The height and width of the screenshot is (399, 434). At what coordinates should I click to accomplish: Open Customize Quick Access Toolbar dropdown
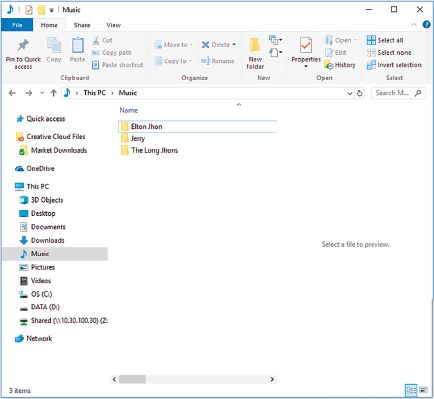(x=52, y=10)
